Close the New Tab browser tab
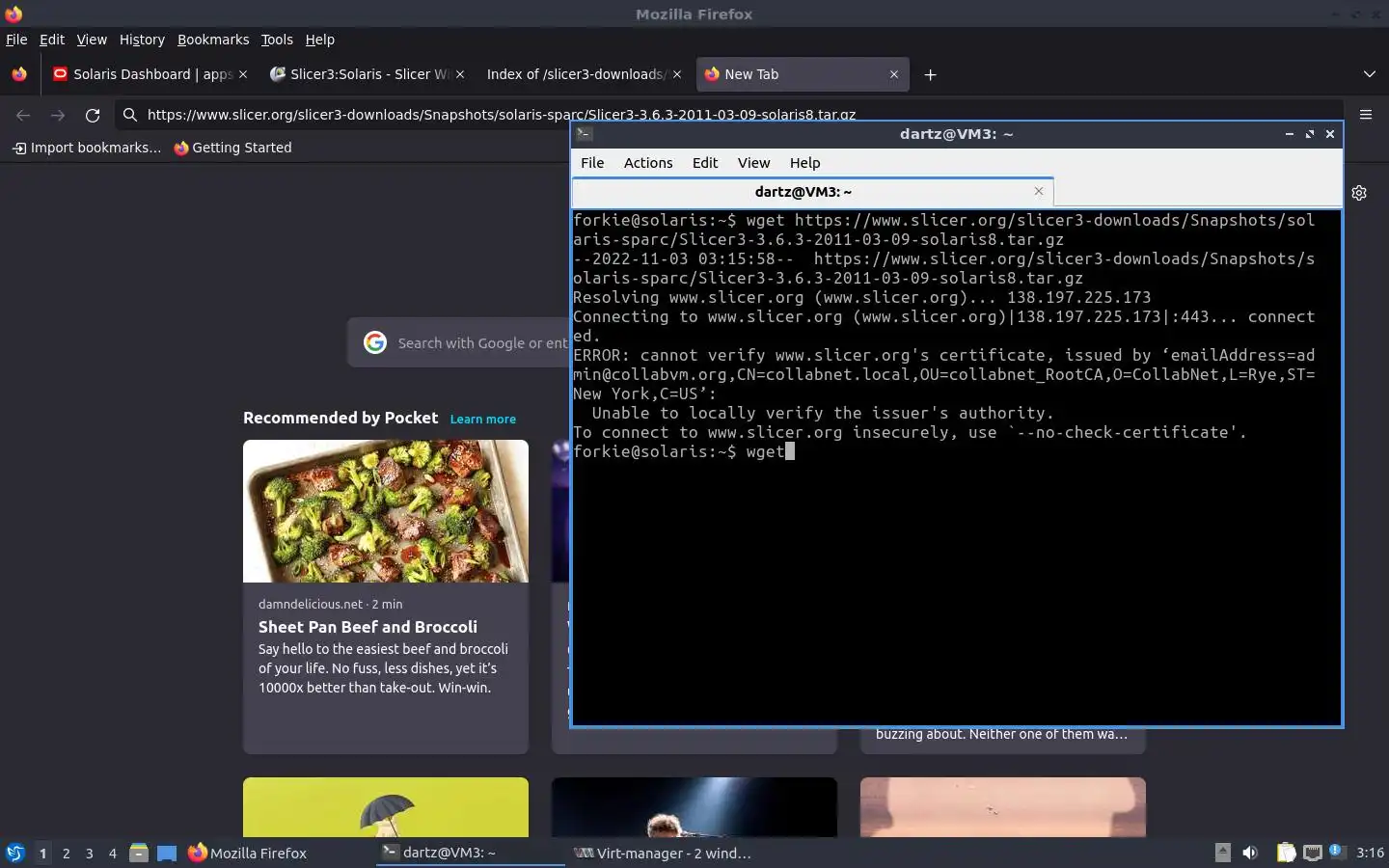 [894, 74]
